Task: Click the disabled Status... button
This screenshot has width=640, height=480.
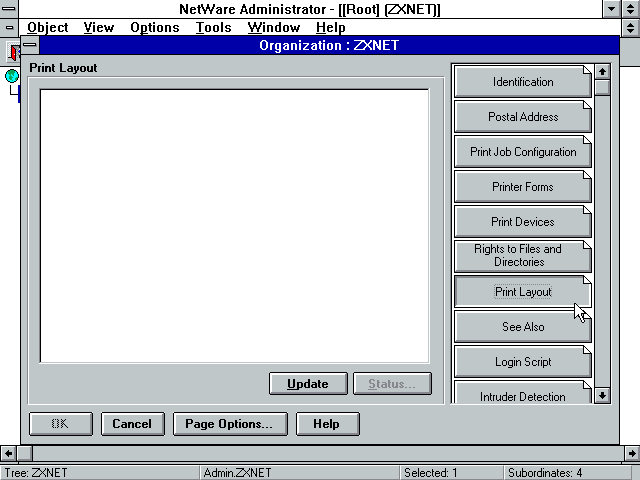Action: tap(392, 384)
